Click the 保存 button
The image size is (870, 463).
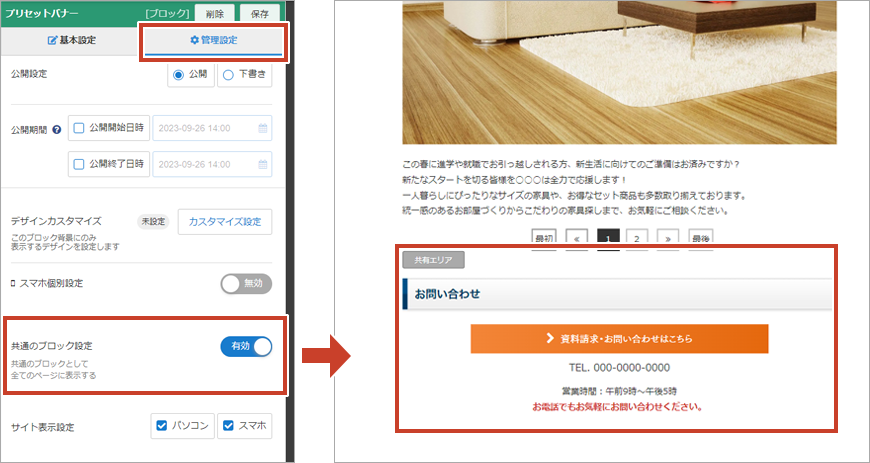coord(261,14)
